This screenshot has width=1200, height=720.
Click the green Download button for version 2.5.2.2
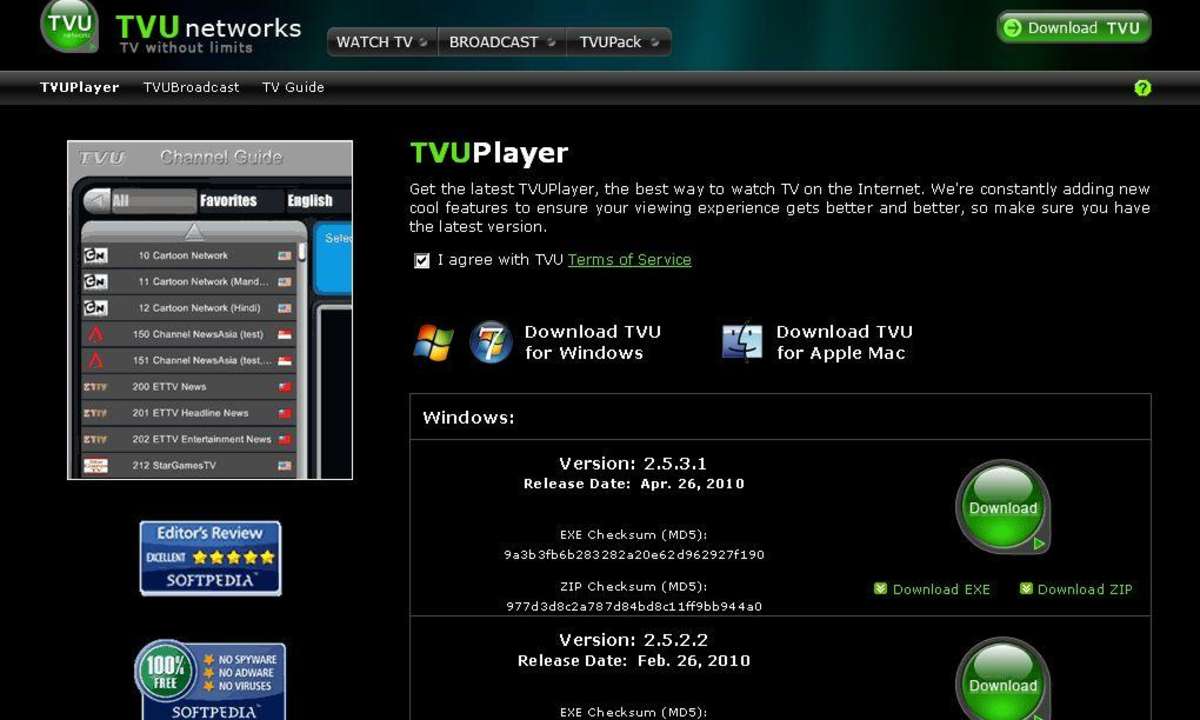click(1003, 679)
